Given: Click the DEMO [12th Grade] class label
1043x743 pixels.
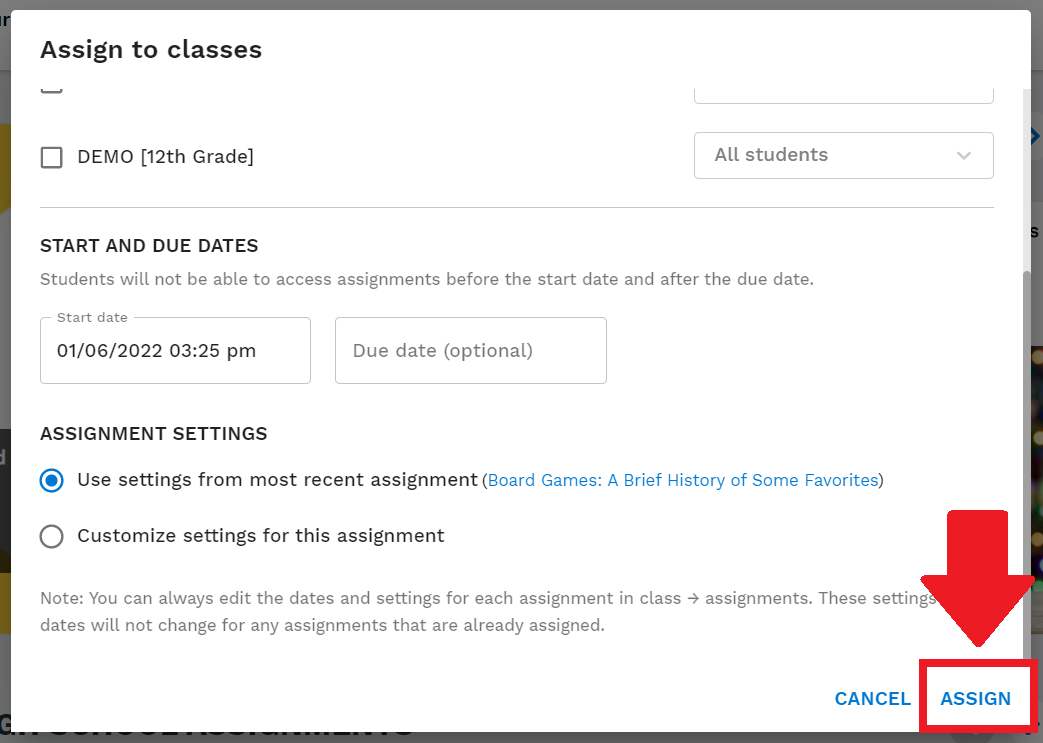Looking at the screenshot, I should tap(165, 157).
